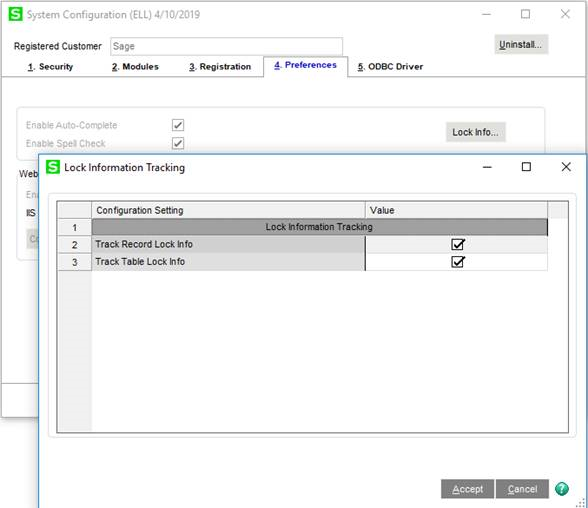Maximize the Lock Information Tracking dialog
The height and width of the screenshot is (508, 588).
526,167
